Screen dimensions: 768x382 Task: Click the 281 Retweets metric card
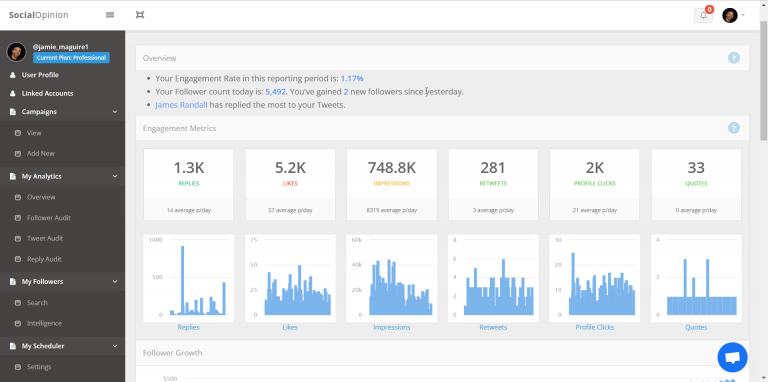tap(493, 185)
